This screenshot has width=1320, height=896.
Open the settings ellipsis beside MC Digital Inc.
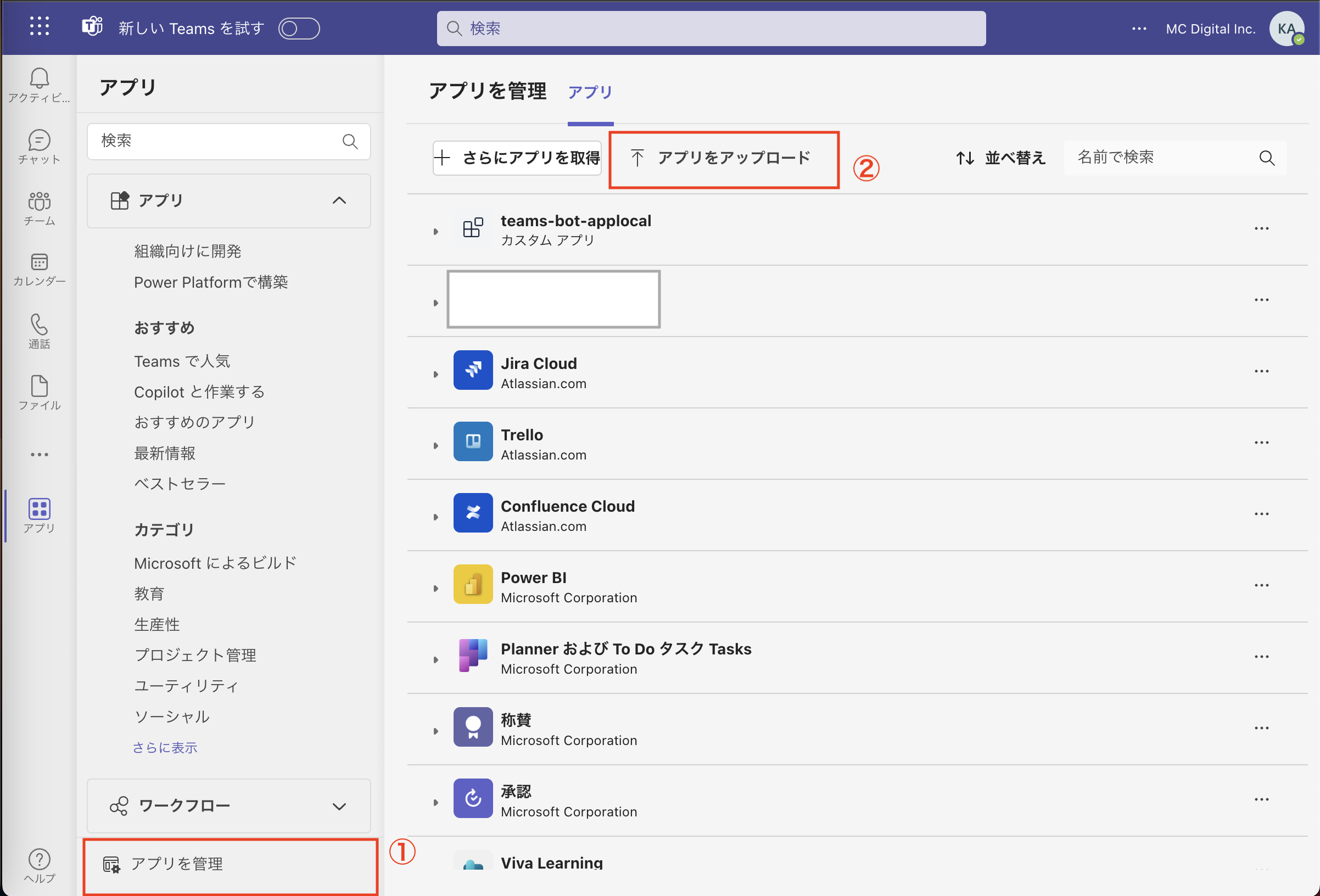click(x=1139, y=29)
